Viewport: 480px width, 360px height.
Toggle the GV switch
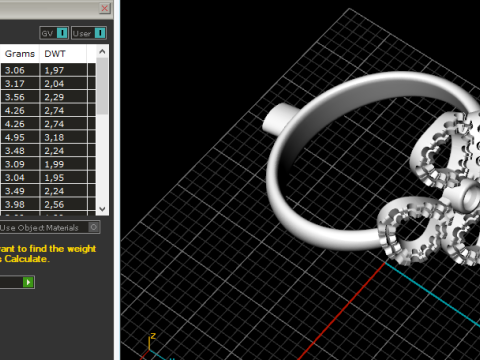tap(62, 33)
